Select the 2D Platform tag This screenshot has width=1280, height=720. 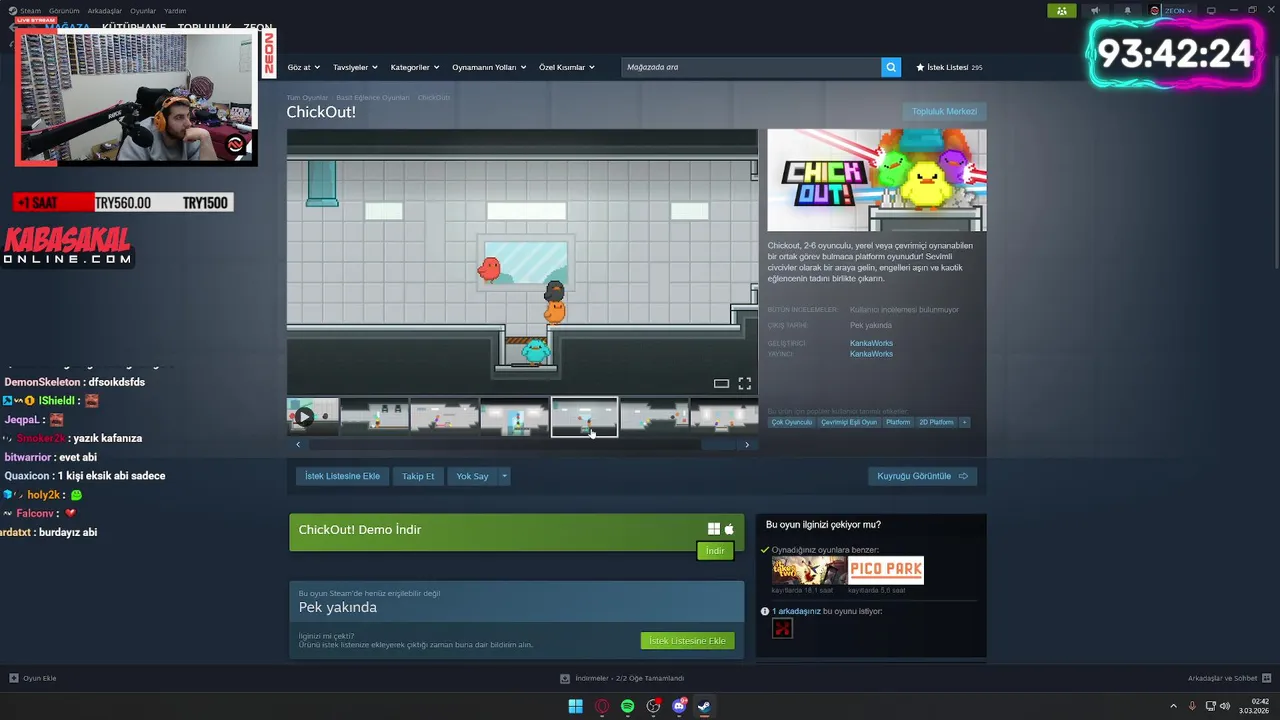point(936,422)
